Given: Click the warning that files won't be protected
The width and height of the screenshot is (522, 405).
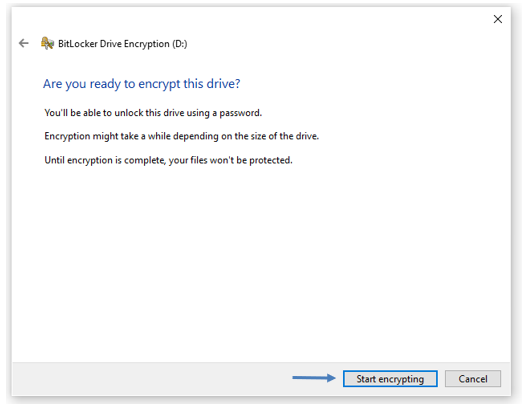Looking at the screenshot, I should tap(168, 160).
